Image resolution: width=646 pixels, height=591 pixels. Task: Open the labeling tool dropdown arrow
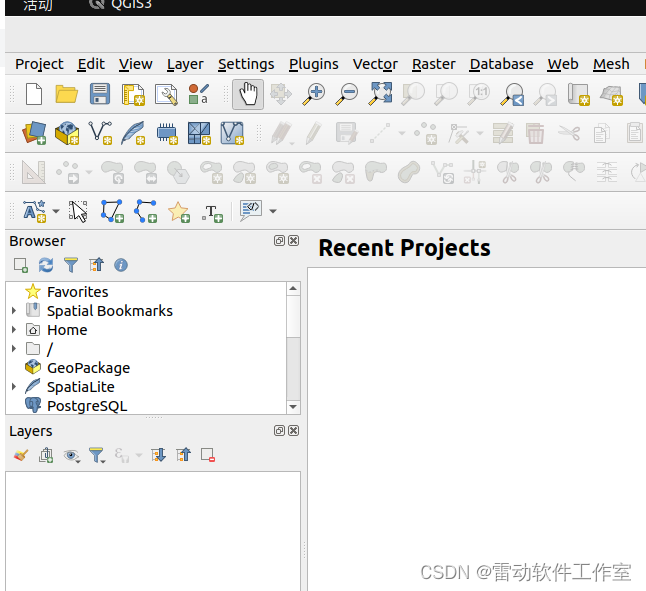pyautogui.click(x=56, y=211)
